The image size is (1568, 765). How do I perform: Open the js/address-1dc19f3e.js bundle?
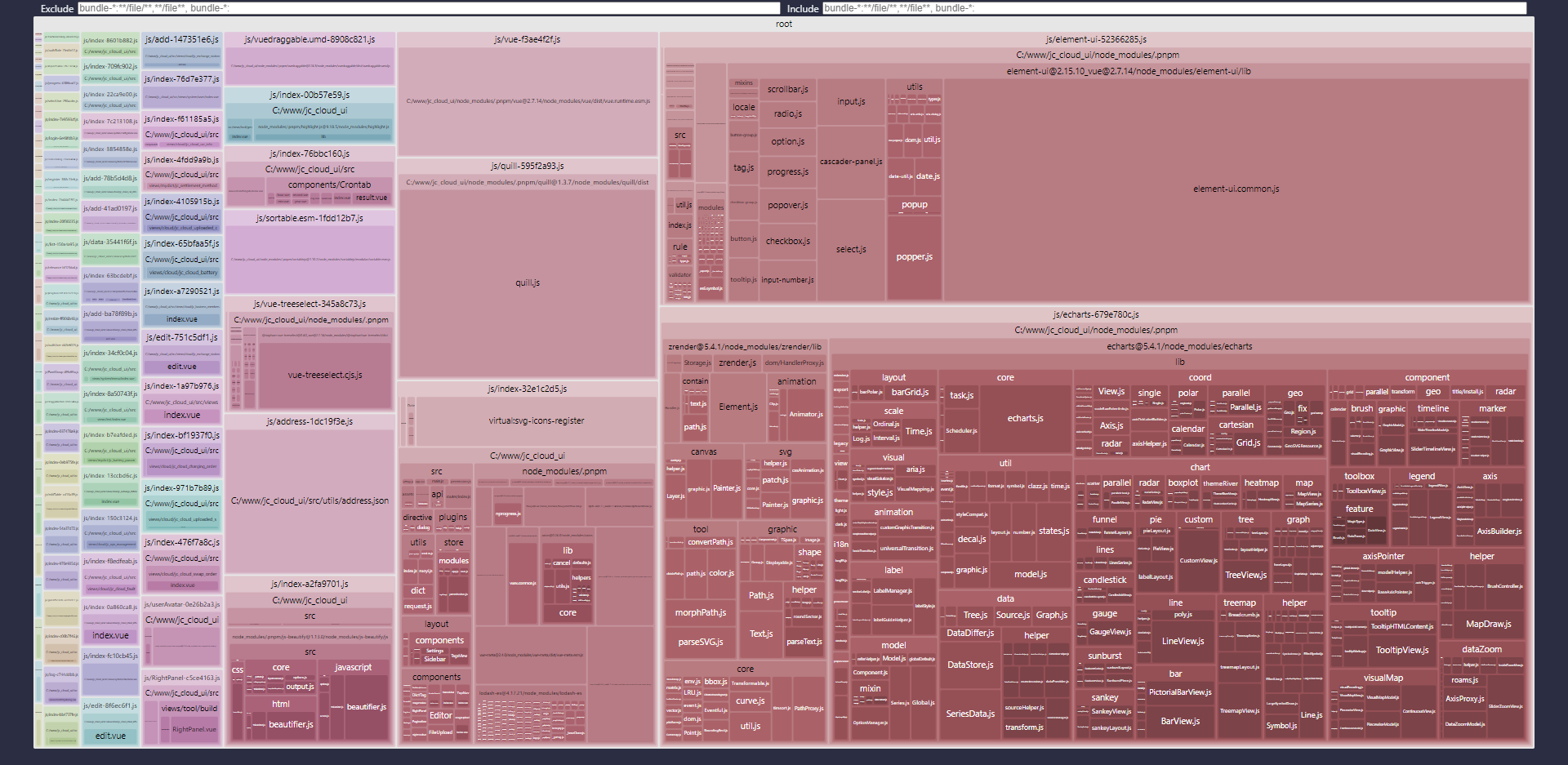(310, 421)
